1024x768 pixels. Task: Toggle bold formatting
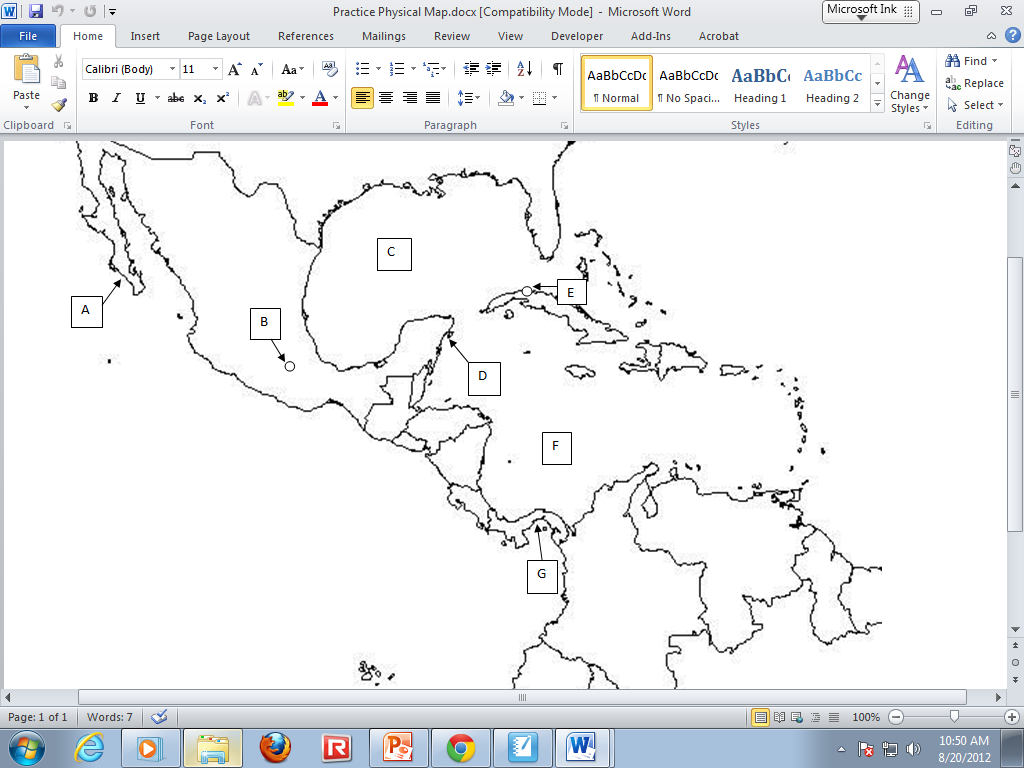[x=93, y=98]
